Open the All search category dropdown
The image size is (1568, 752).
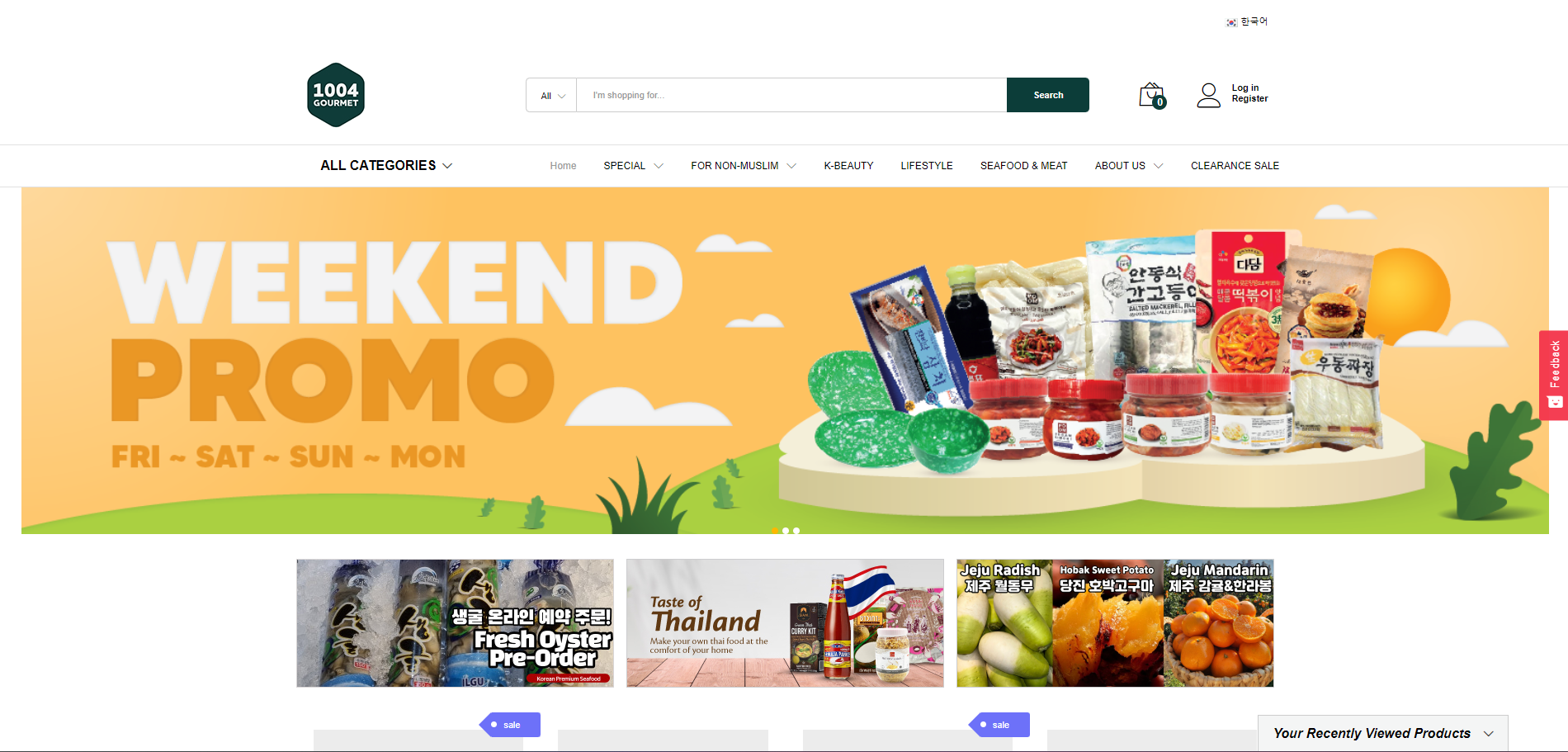click(552, 96)
